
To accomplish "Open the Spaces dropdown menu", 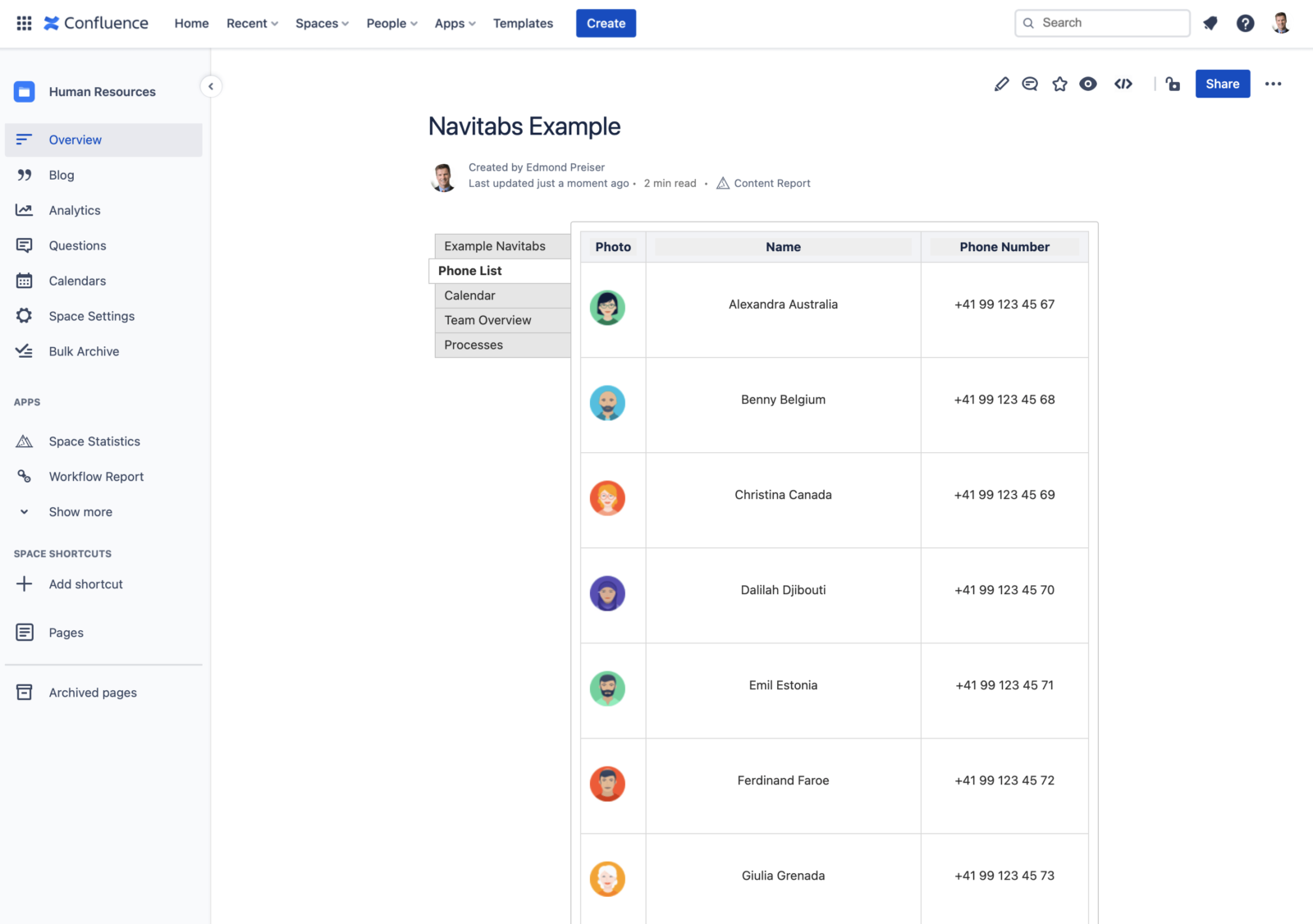I will coord(321,23).
